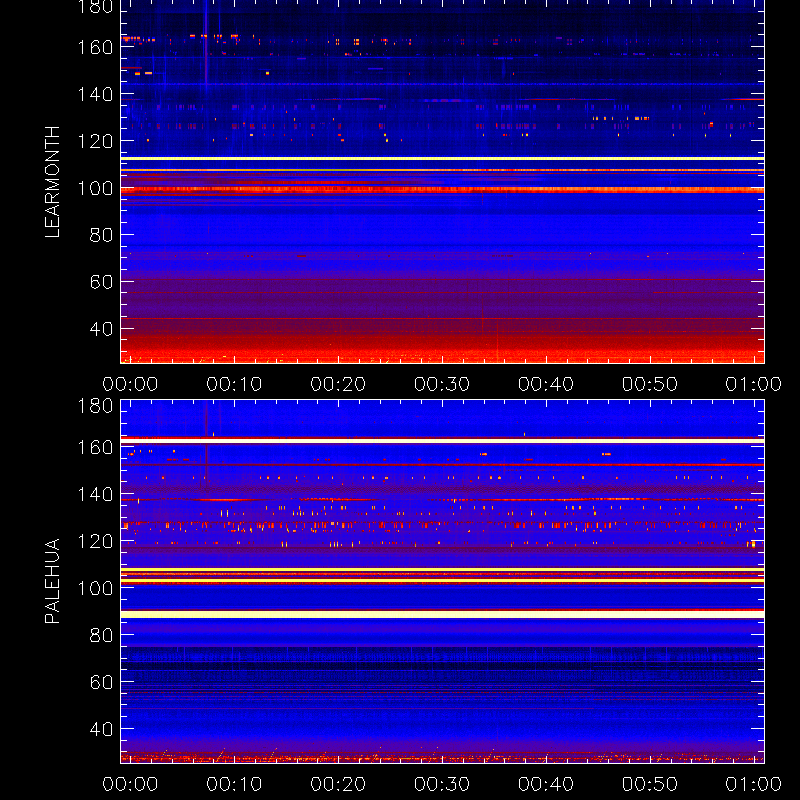The image size is (800, 800).
Task: Click the LEARMONTH vertical axis label
Action: 53,182
